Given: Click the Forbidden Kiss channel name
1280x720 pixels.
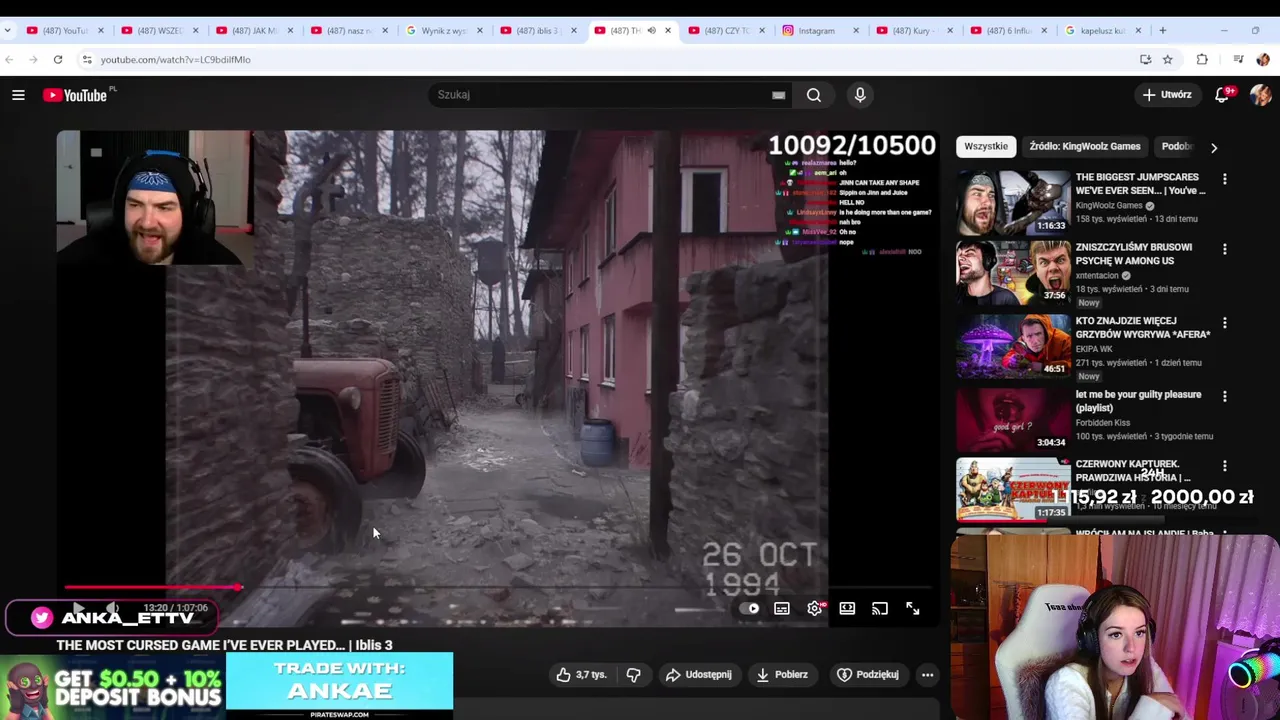Looking at the screenshot, I should (1102, 422).
